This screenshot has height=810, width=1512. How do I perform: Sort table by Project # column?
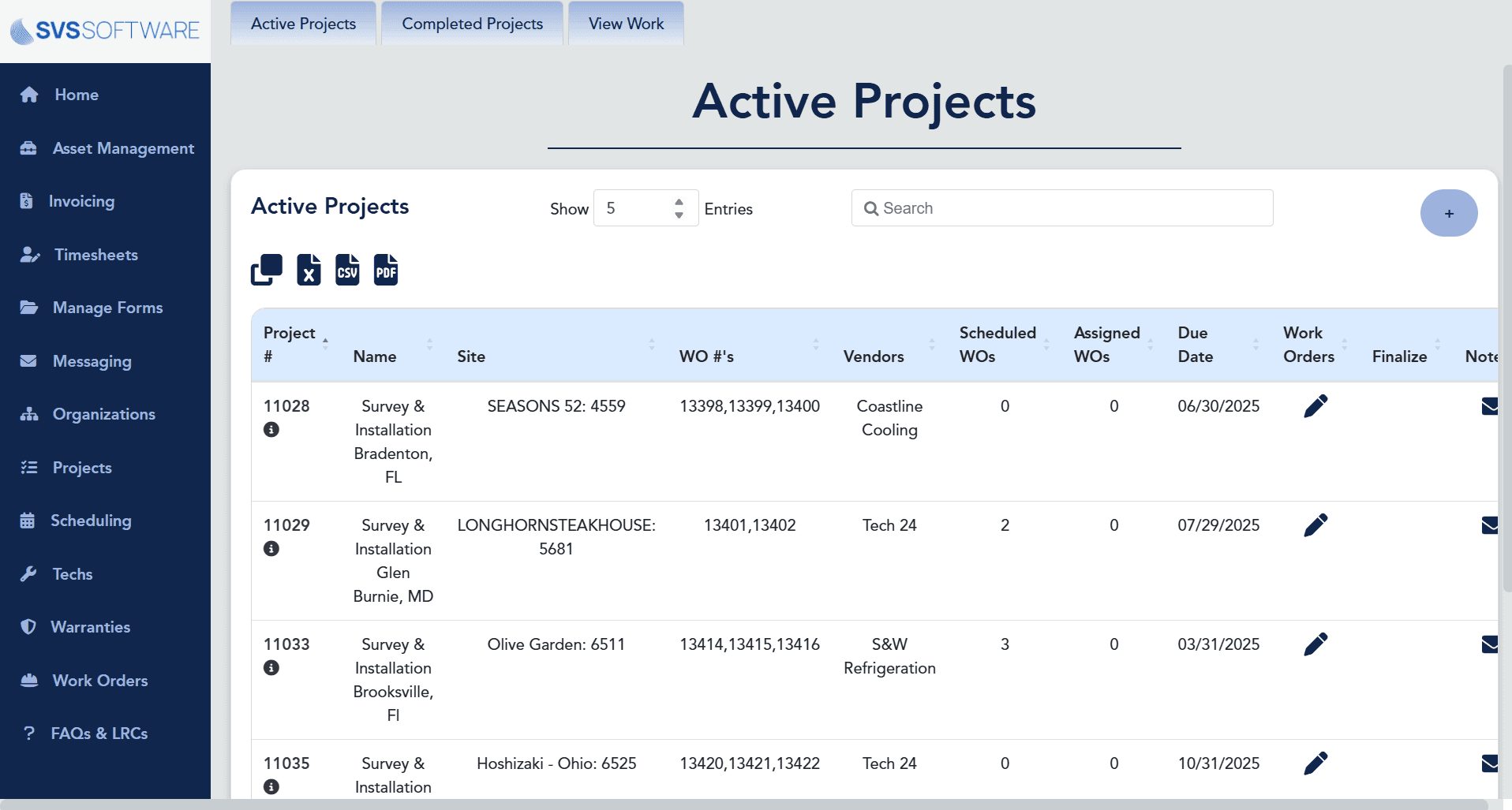tap(297, 345)
